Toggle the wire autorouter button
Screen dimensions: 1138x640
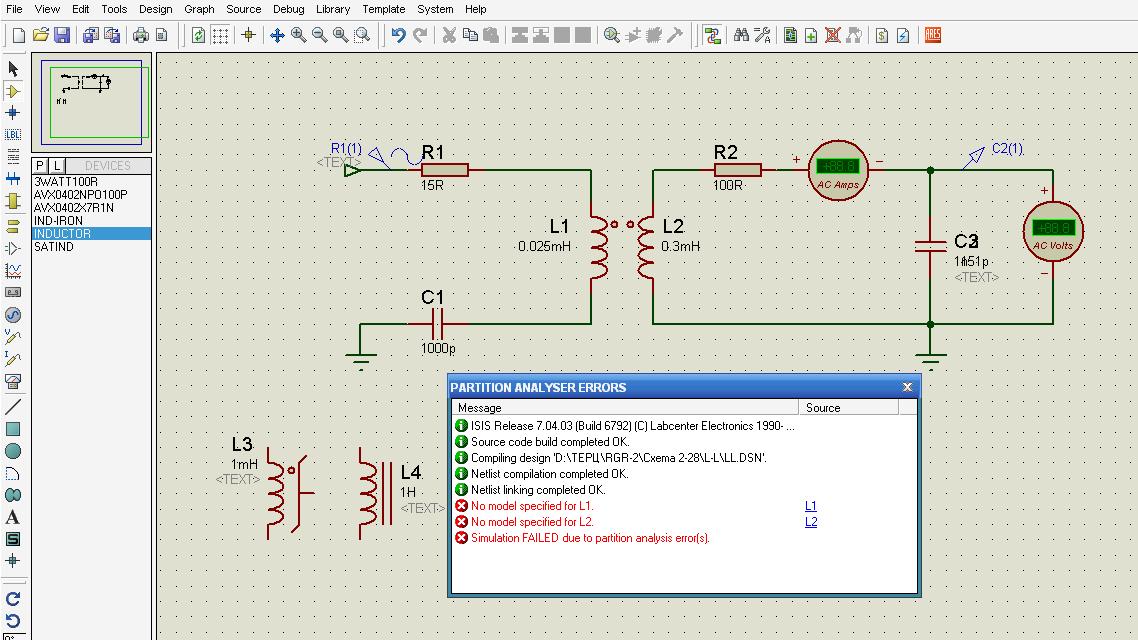712,35
